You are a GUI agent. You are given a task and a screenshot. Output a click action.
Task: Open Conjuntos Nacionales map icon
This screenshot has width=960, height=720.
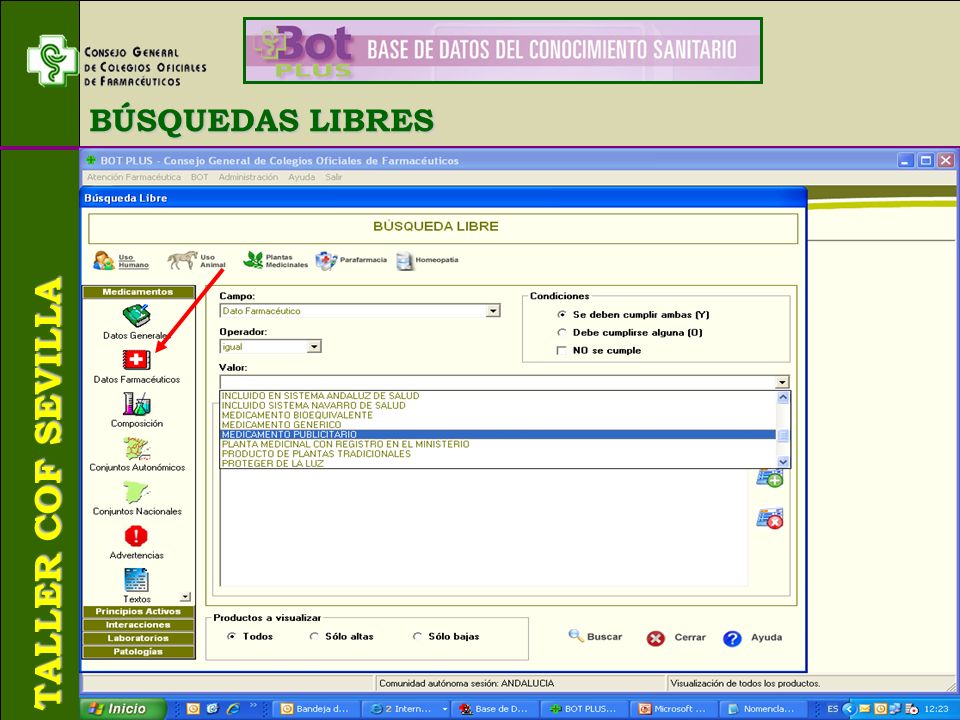(x=136, y=492)
